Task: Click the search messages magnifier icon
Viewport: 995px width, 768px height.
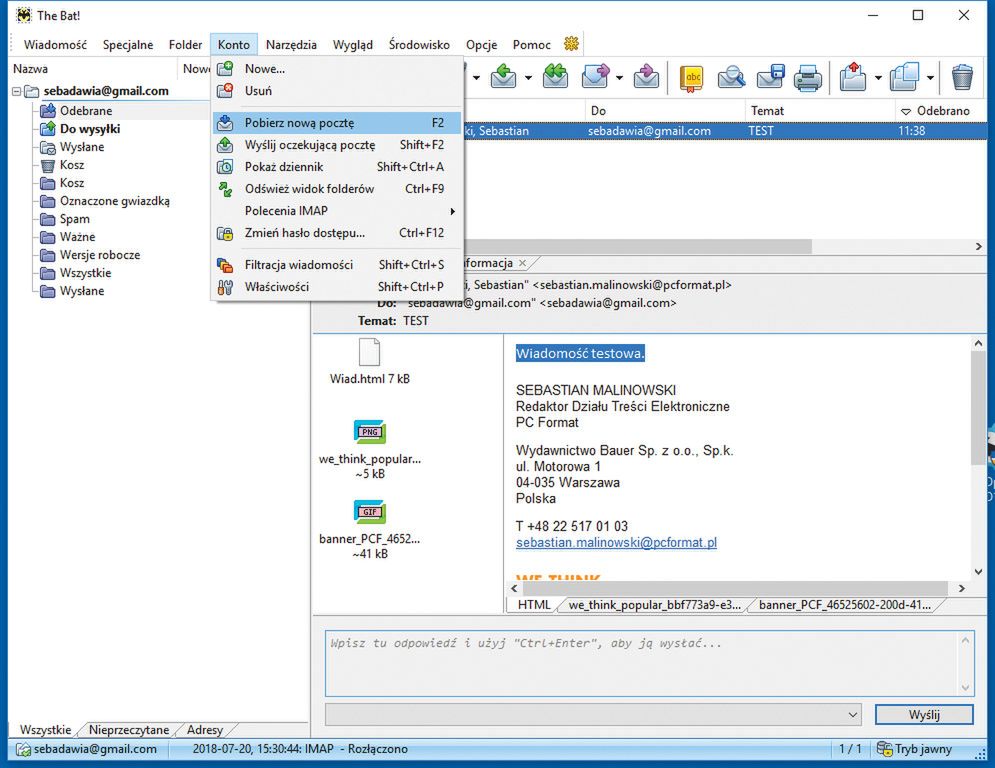Action: (x=732, y=77)
